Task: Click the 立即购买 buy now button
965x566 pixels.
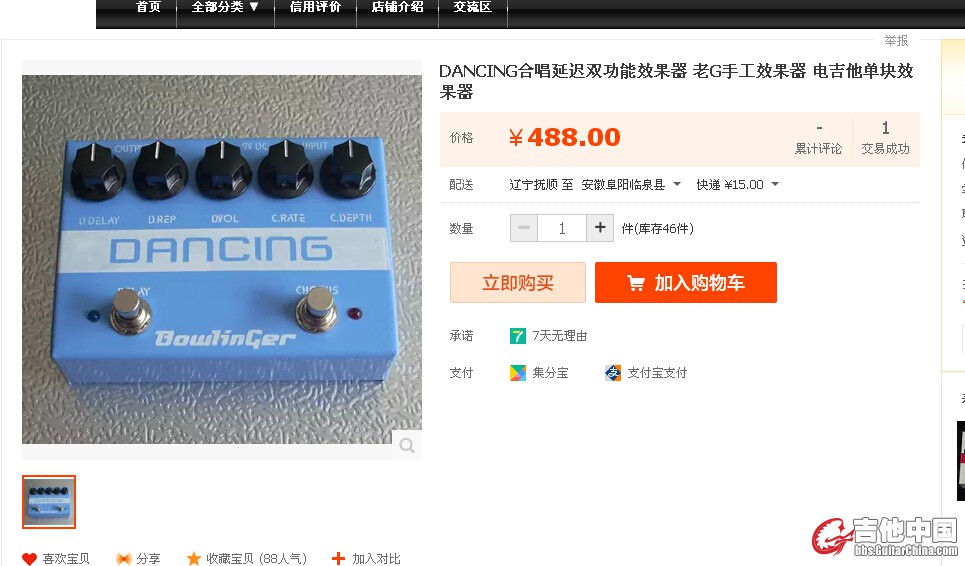Action: click(518, 282)
